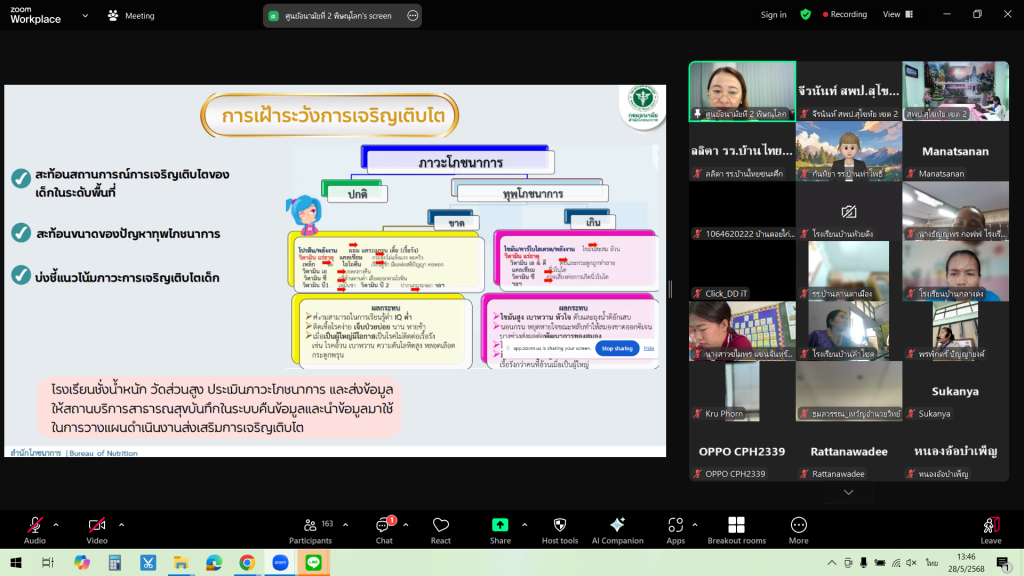Click Stop sharing in the slide
The width and height of the screenshot is (1024, 576).
click(x=616, y=348)
